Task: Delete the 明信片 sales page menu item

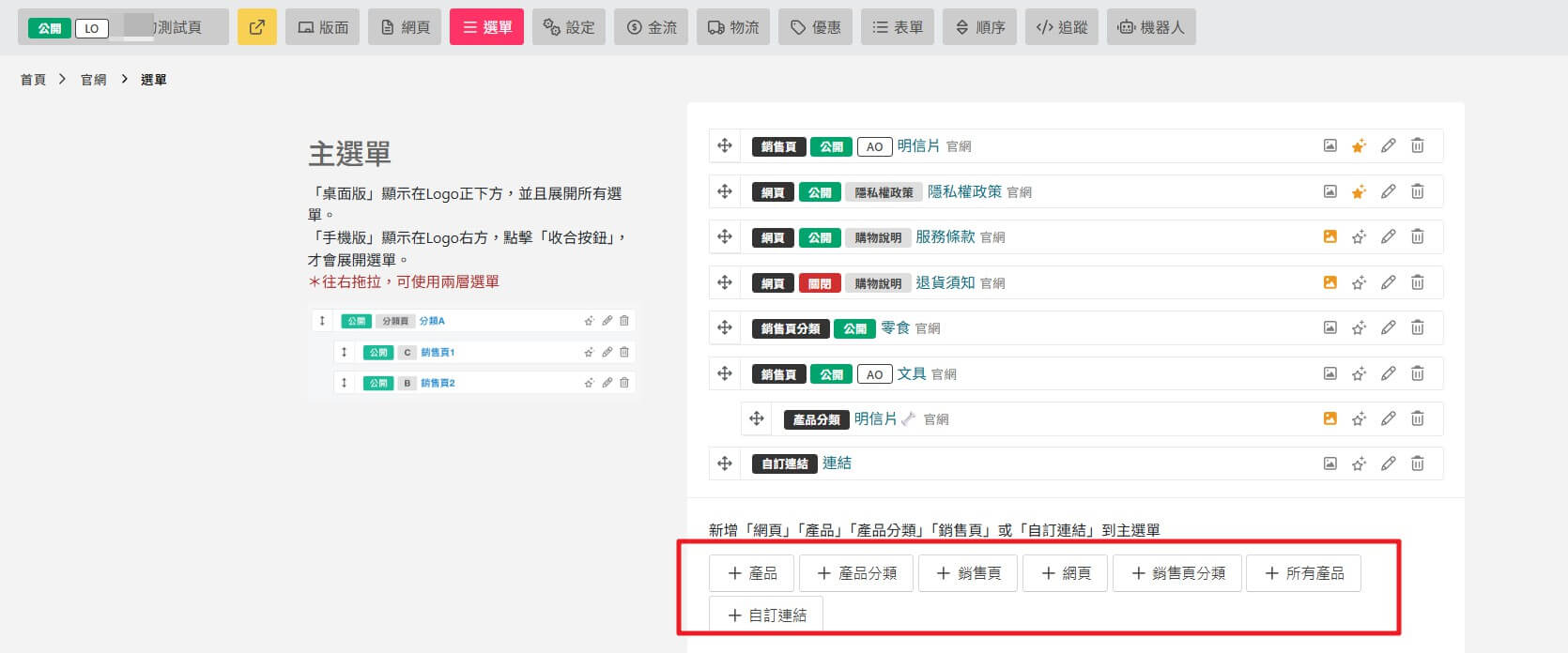Action: coord(1417,145)
